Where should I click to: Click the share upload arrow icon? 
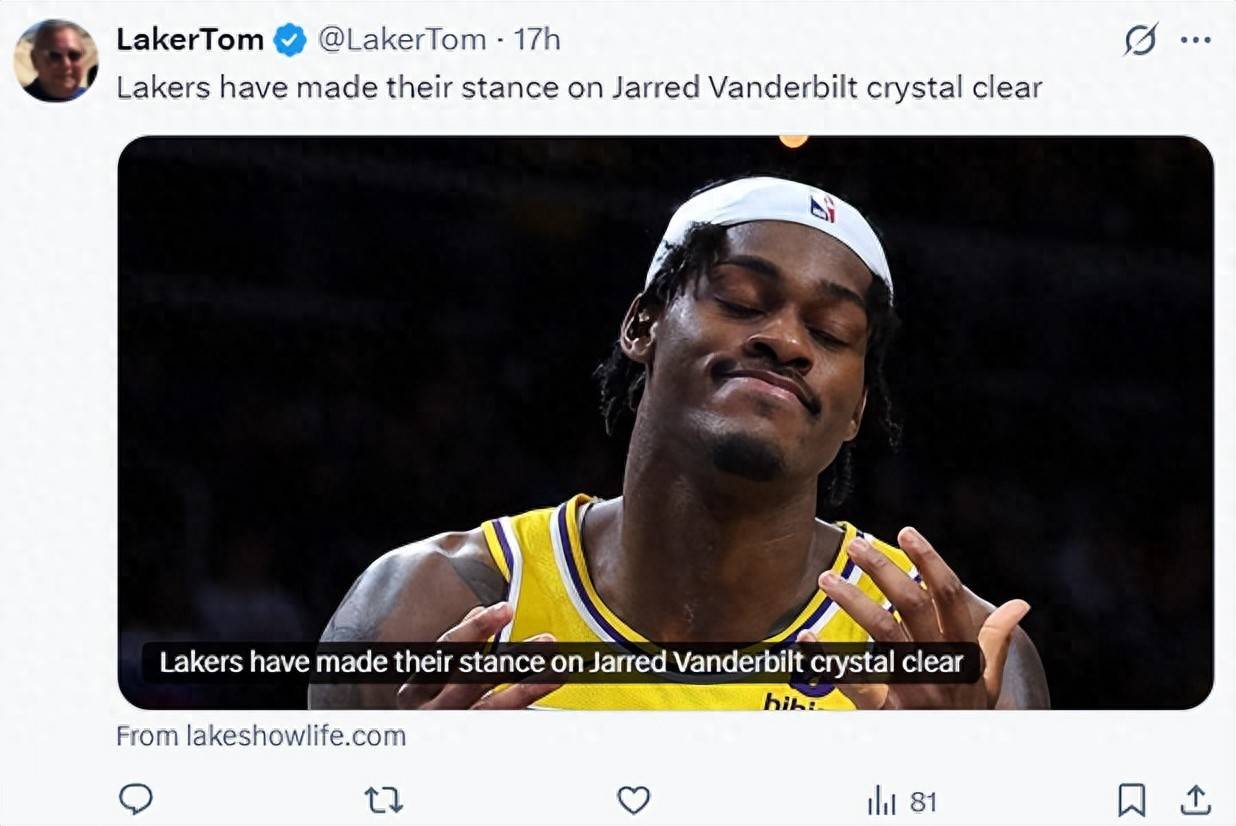[x=1195, y=800]
